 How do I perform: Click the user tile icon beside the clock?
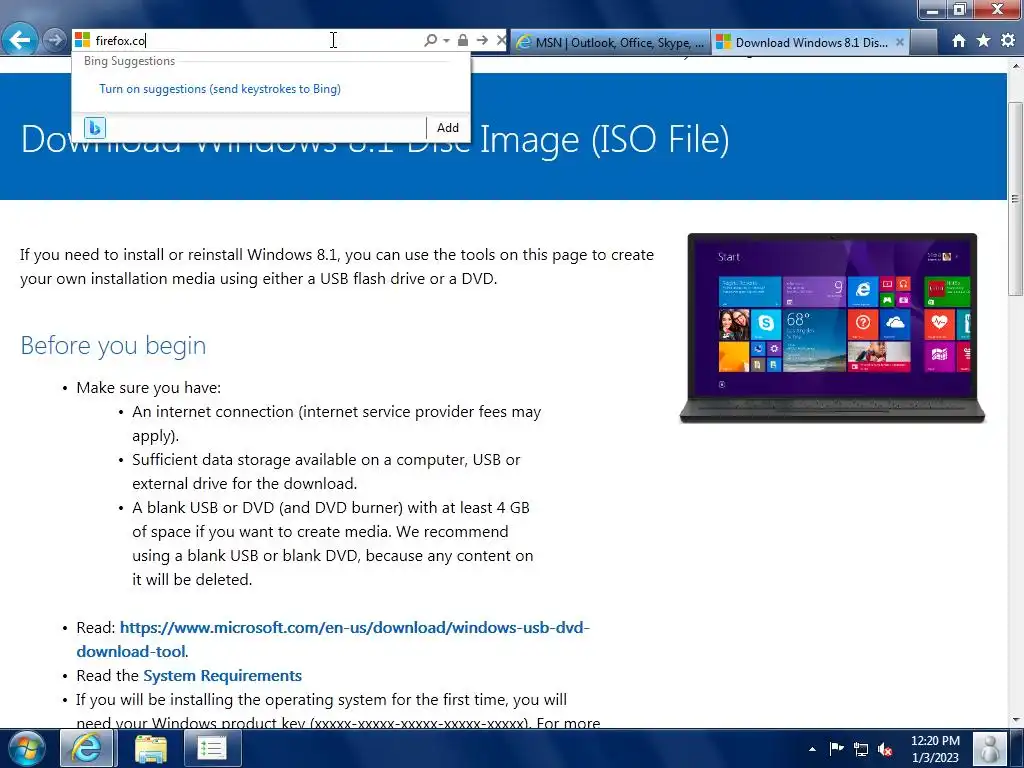(989, 748)
